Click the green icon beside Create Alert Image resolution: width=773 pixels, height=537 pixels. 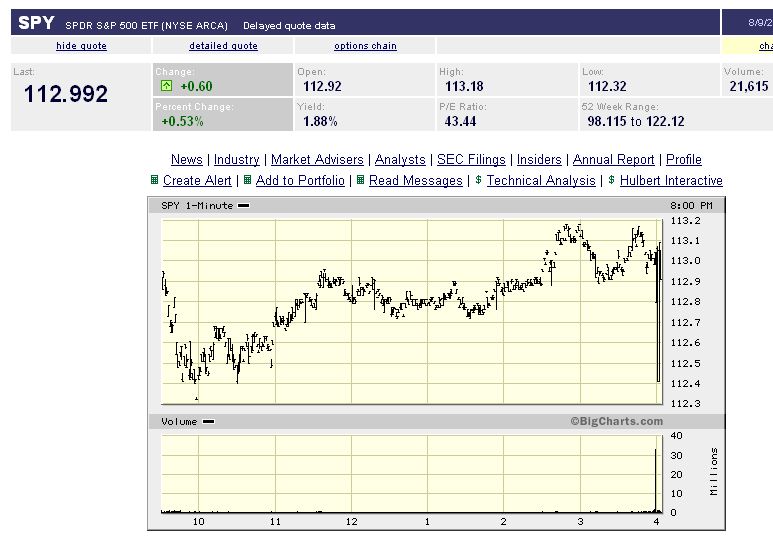click(x=154, y=180)
